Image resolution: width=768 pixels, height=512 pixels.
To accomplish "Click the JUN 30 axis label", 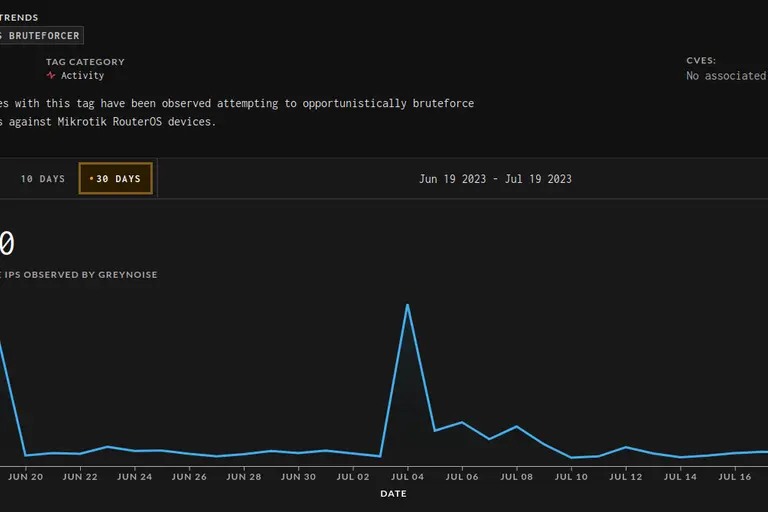I will 298,477.
